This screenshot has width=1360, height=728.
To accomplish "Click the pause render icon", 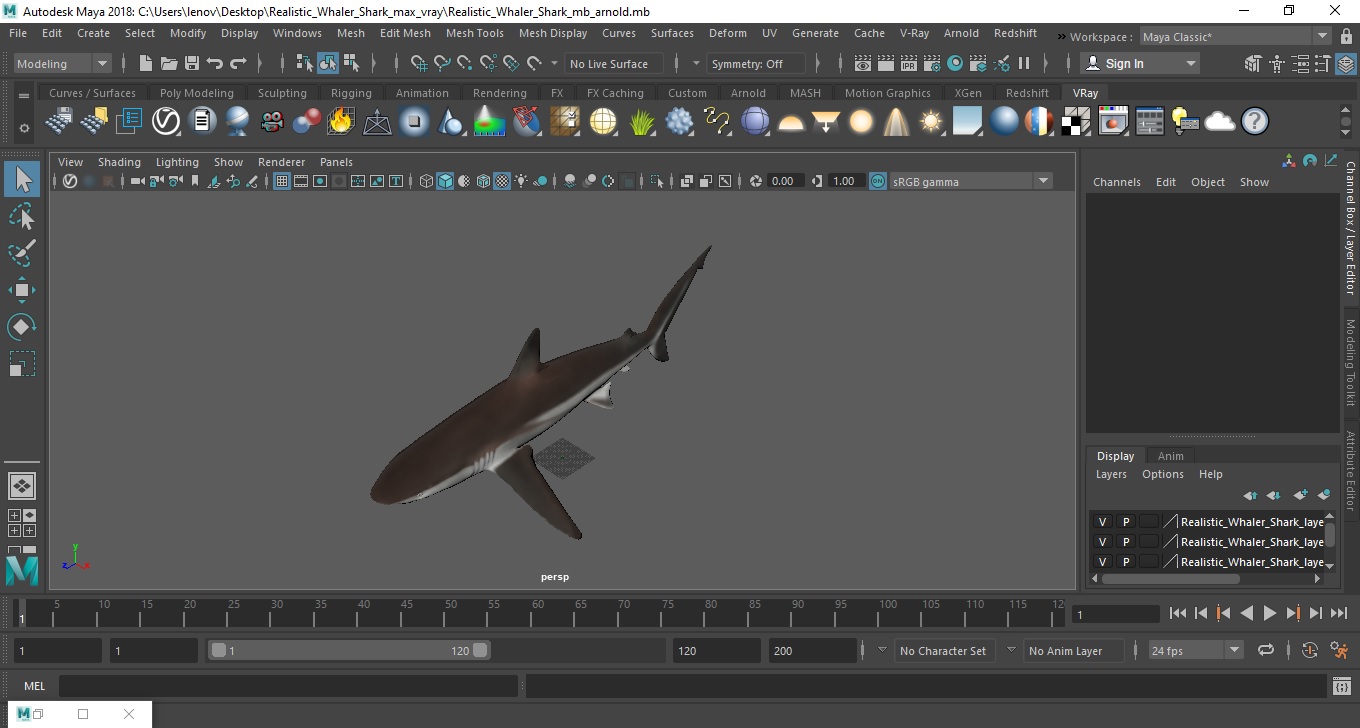I will [1024, 63].
